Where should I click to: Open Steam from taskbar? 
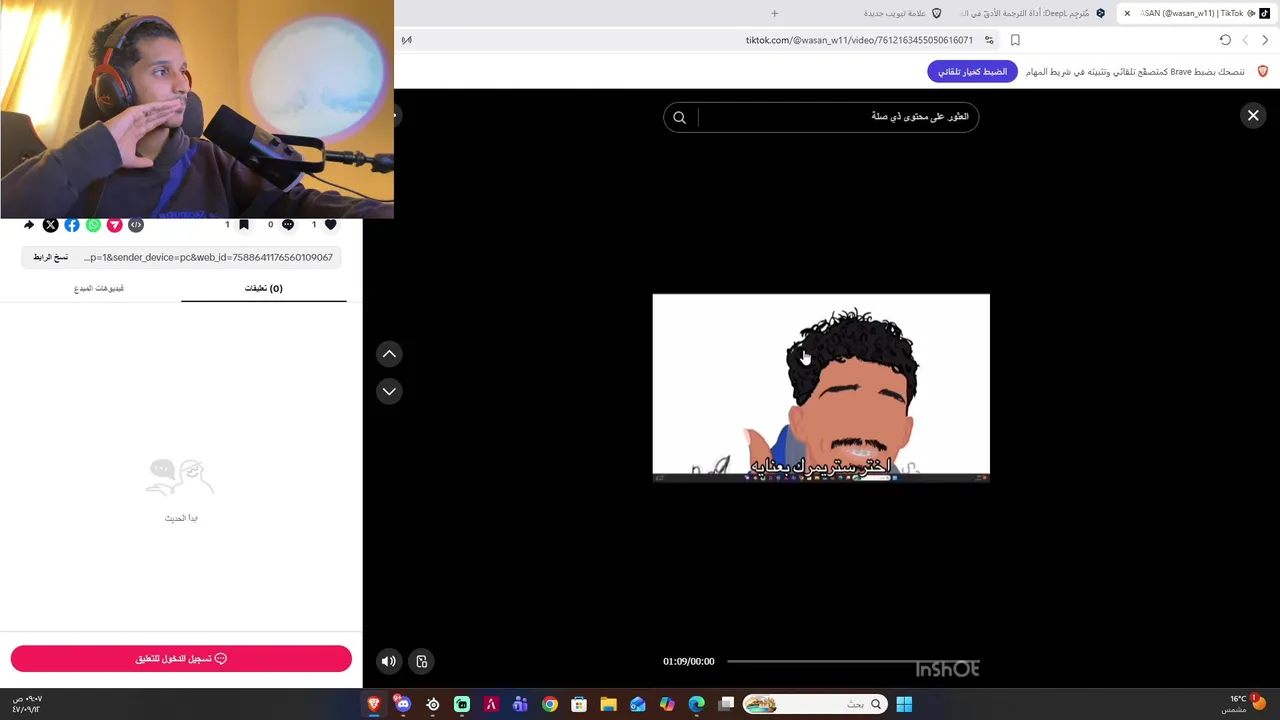433,704
